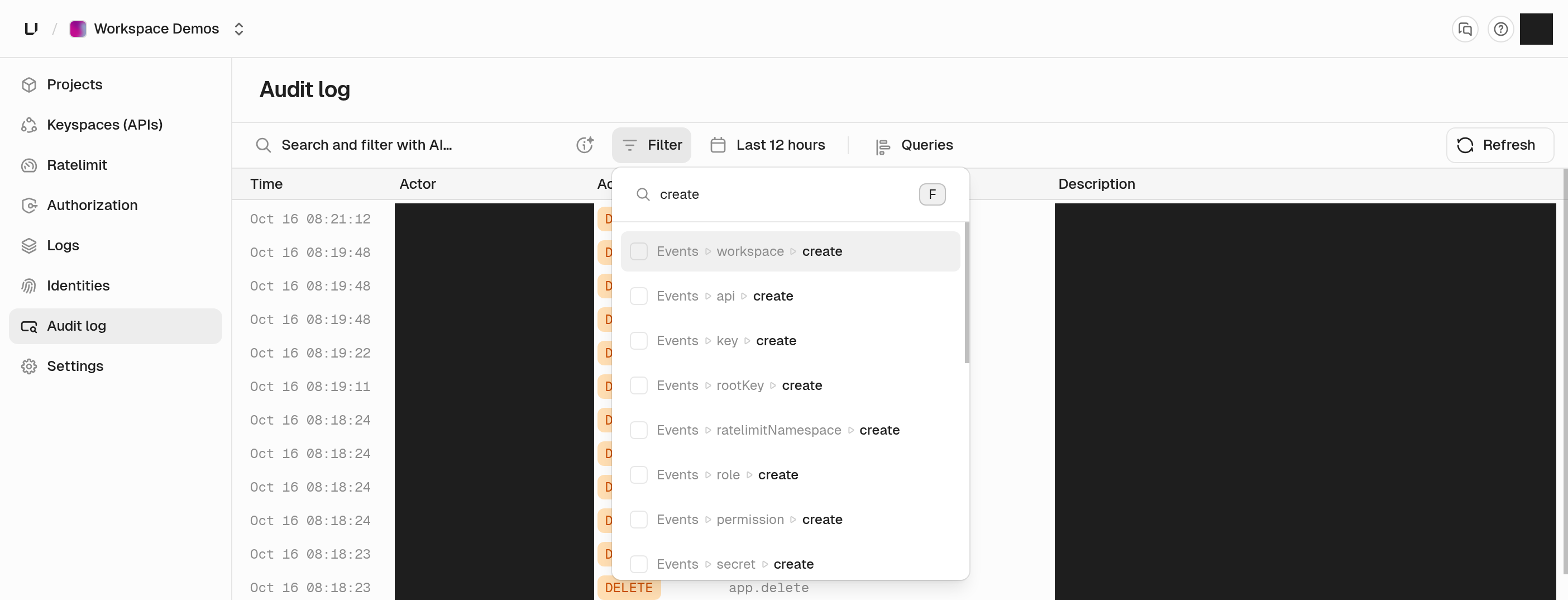Open the user profile avatar

click(x=1536, y=28)
